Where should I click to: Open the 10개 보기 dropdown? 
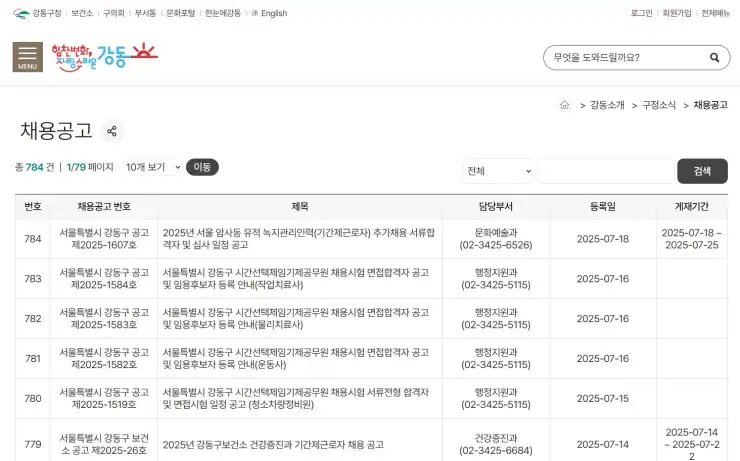[x=153, y=167]
